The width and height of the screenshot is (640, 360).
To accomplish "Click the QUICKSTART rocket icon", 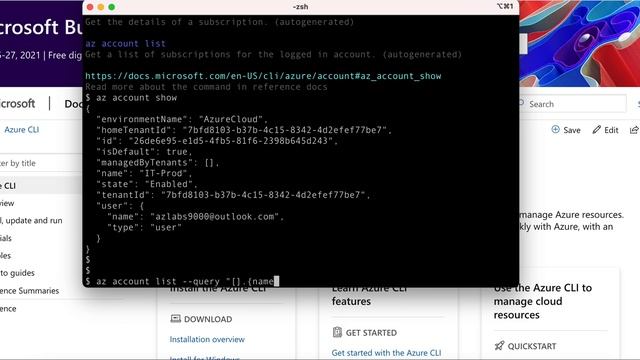I will [x=499, y=346].
